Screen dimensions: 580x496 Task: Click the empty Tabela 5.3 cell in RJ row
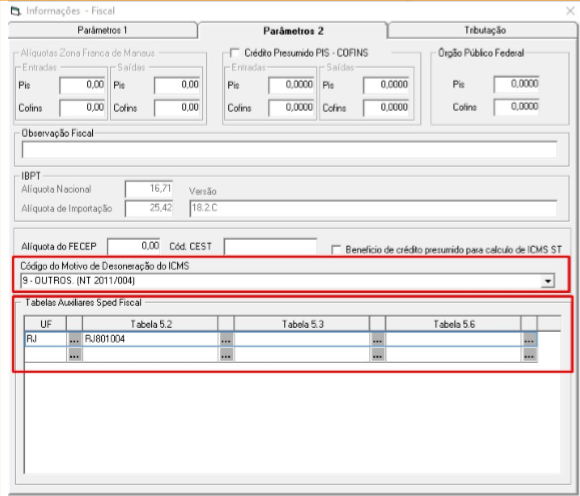[x=302, y=339]
